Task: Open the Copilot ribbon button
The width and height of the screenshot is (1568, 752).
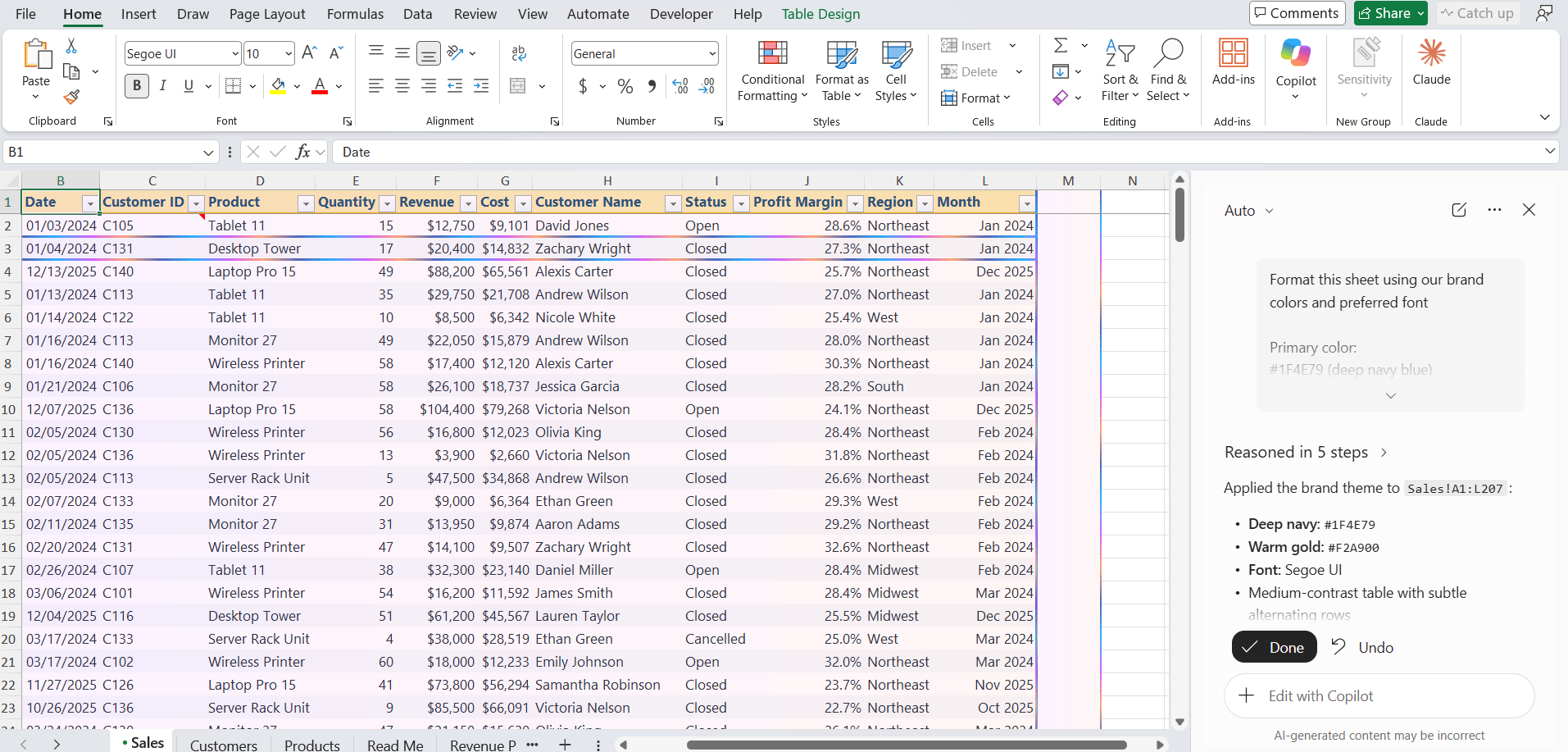Action: coord(1296,70)
